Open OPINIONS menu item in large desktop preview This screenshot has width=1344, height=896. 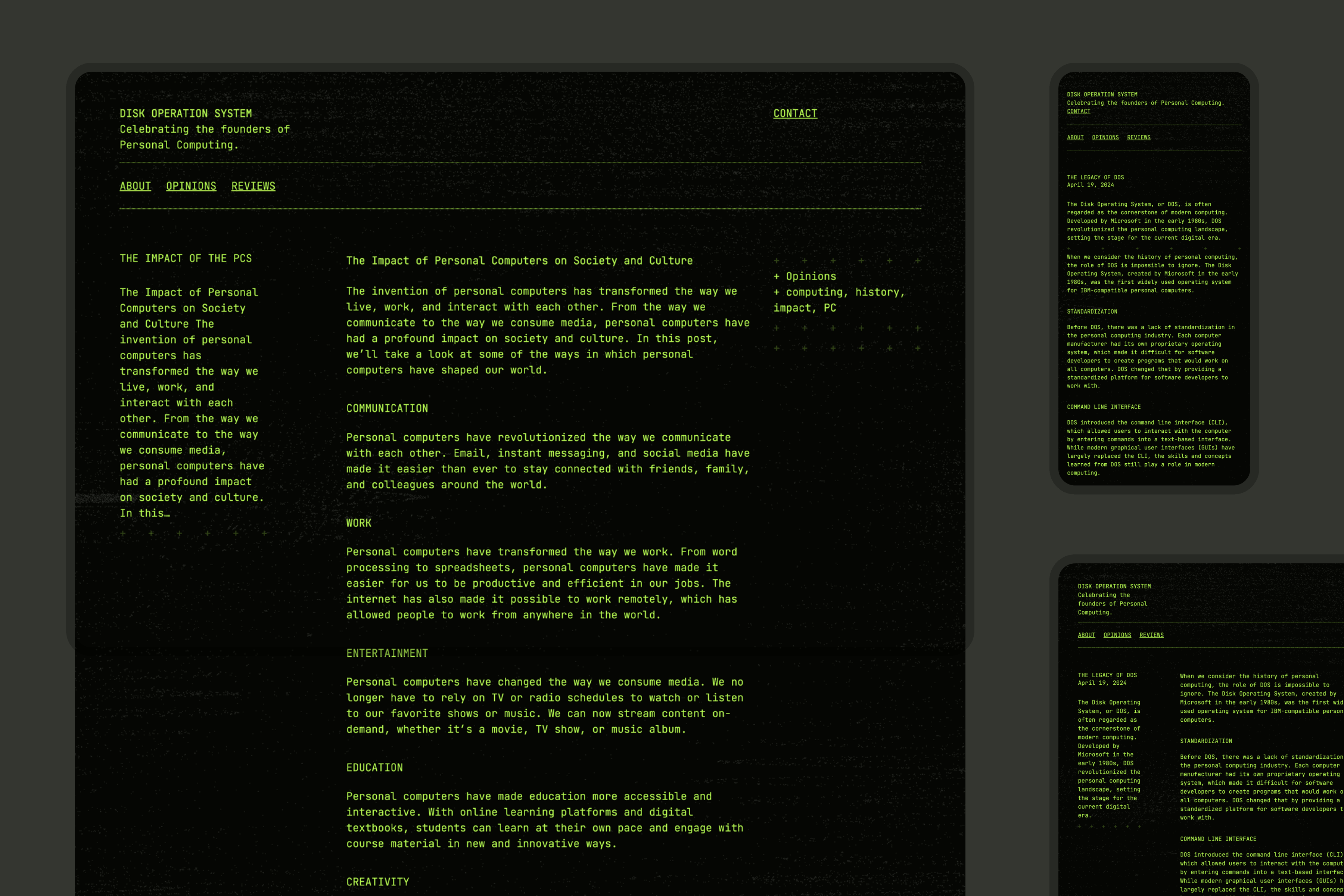click(x=191, y=186)
